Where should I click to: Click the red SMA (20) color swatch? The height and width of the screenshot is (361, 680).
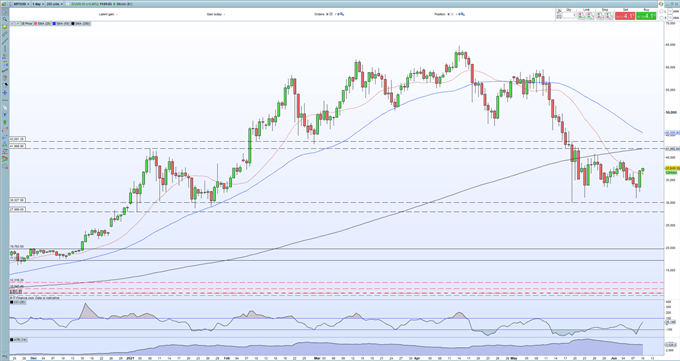click(36, 23)
